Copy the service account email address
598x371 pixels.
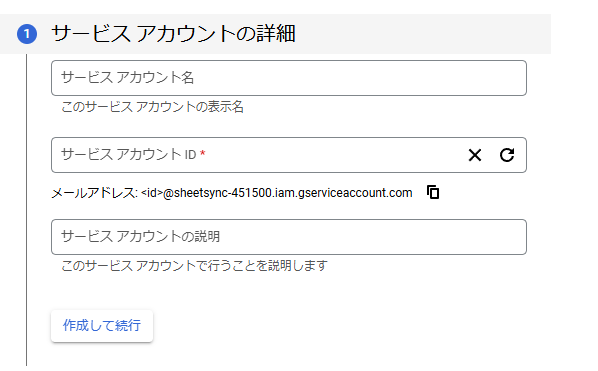pos(433,192)
